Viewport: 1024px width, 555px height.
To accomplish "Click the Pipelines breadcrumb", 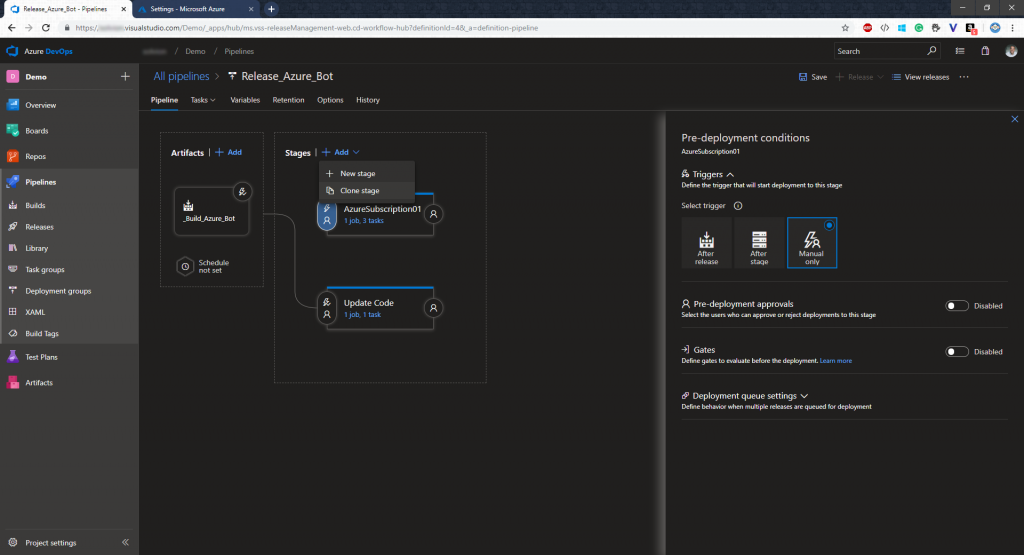I will pos(239,51).
